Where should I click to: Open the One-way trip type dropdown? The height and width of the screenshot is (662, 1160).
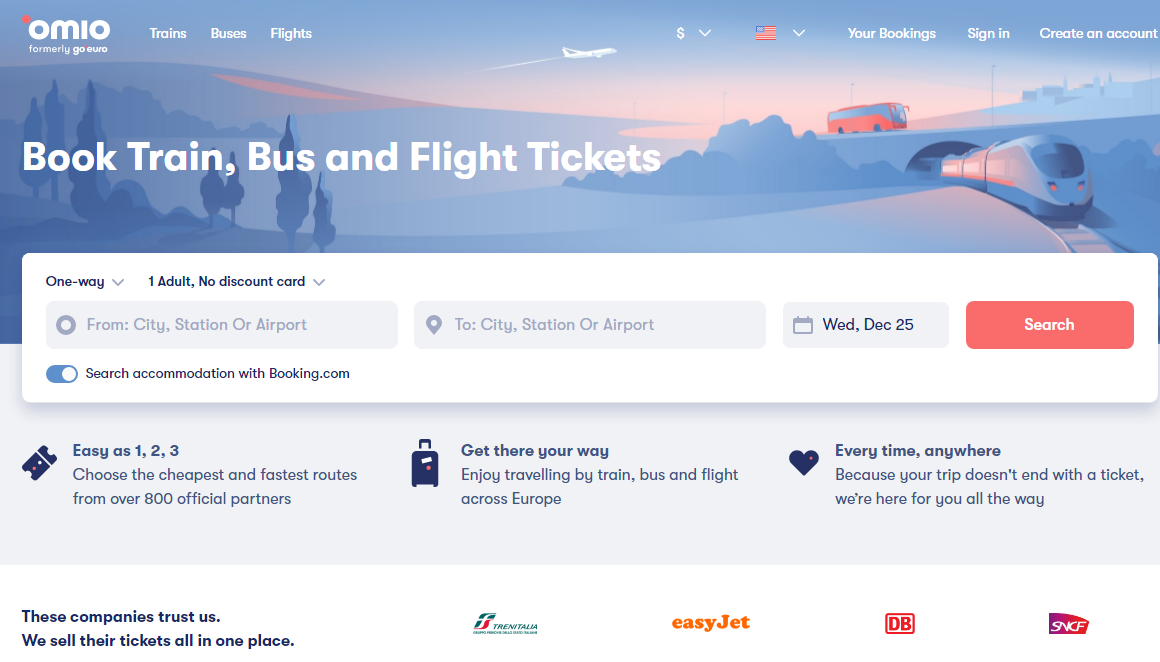[85, 282]
